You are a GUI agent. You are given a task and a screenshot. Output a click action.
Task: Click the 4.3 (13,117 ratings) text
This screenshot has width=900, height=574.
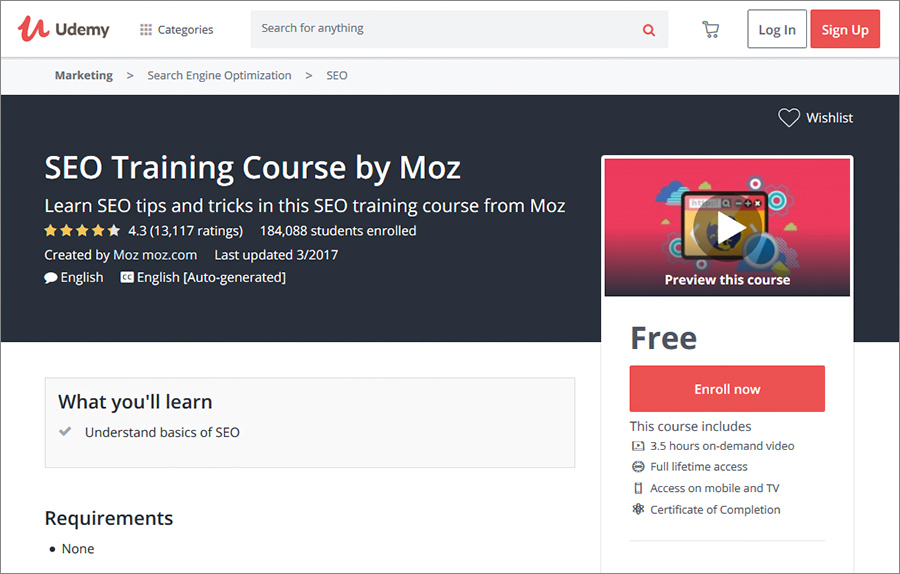point(185,231)
